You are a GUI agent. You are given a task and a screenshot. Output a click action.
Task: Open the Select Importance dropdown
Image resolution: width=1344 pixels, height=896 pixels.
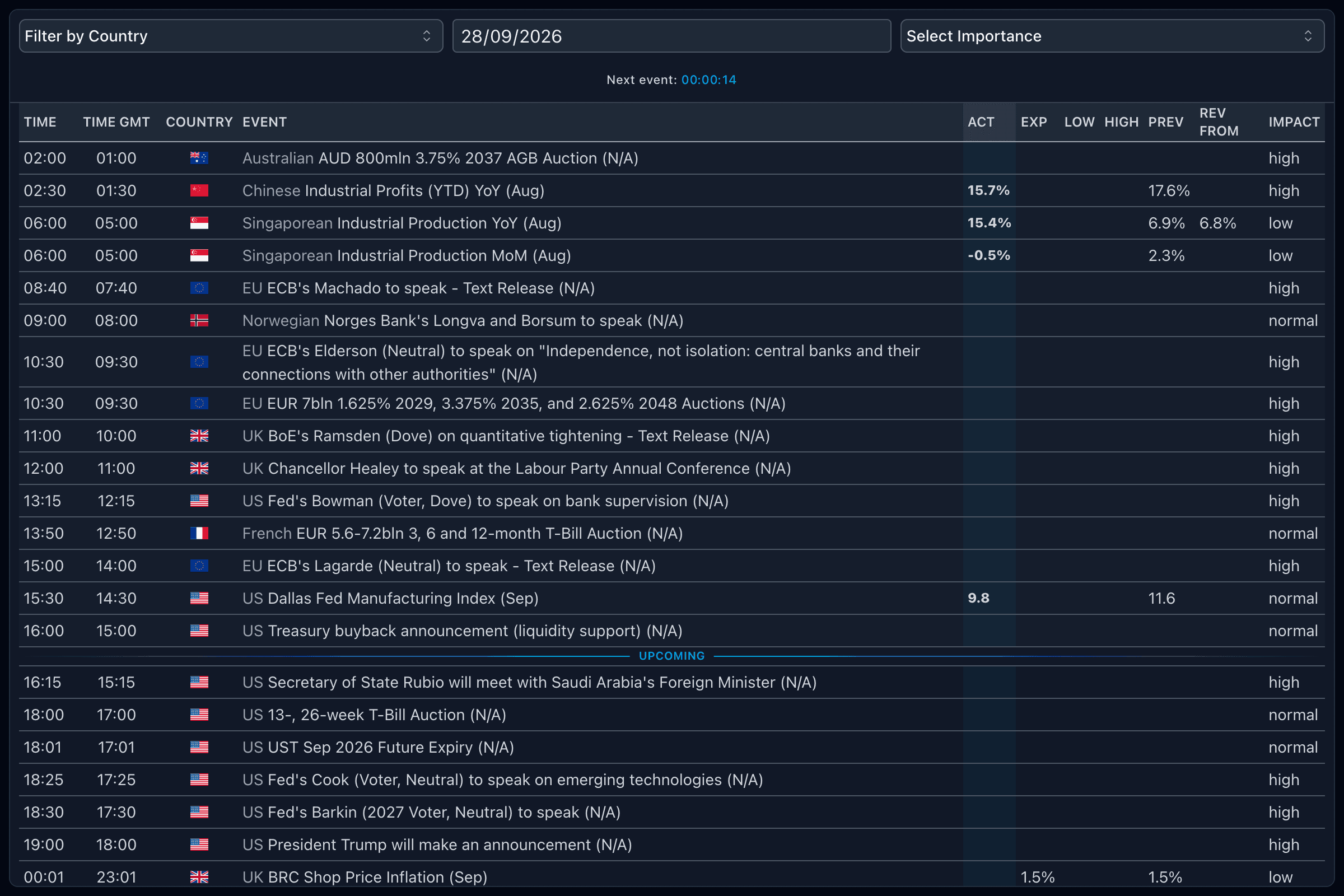1112,36
